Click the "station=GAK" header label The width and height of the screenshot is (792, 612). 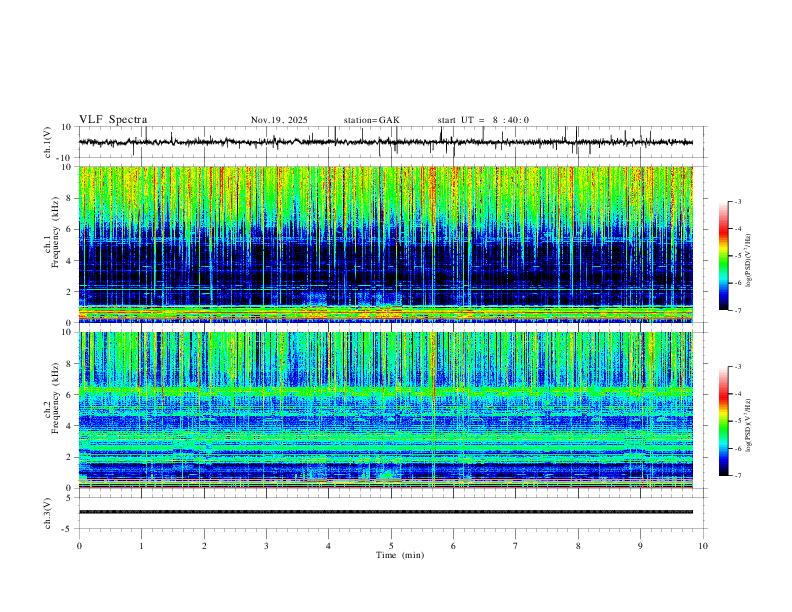point(371,120)
